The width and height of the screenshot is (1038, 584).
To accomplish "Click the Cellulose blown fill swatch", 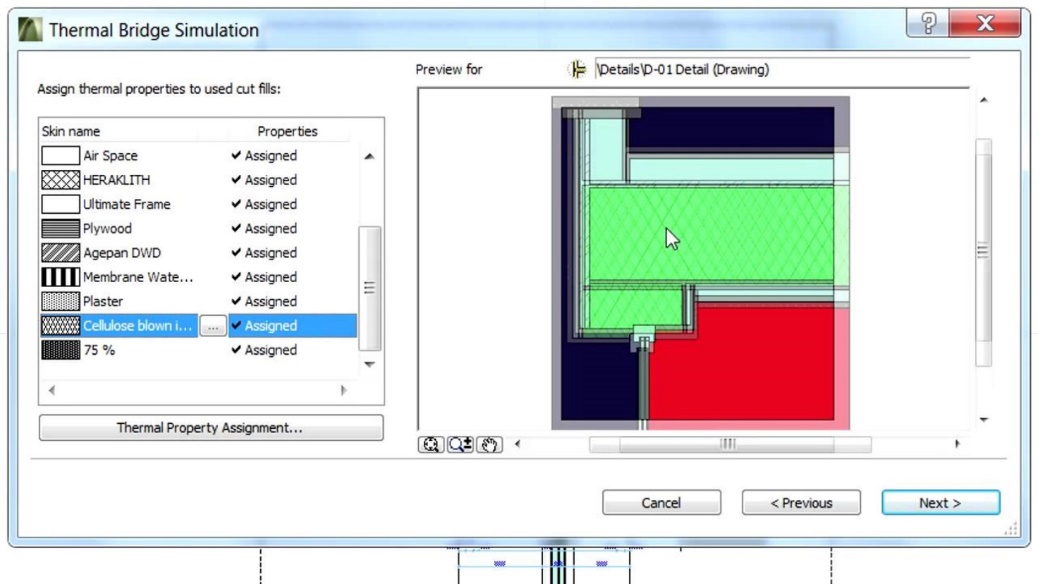I will [x=60, y=326].
